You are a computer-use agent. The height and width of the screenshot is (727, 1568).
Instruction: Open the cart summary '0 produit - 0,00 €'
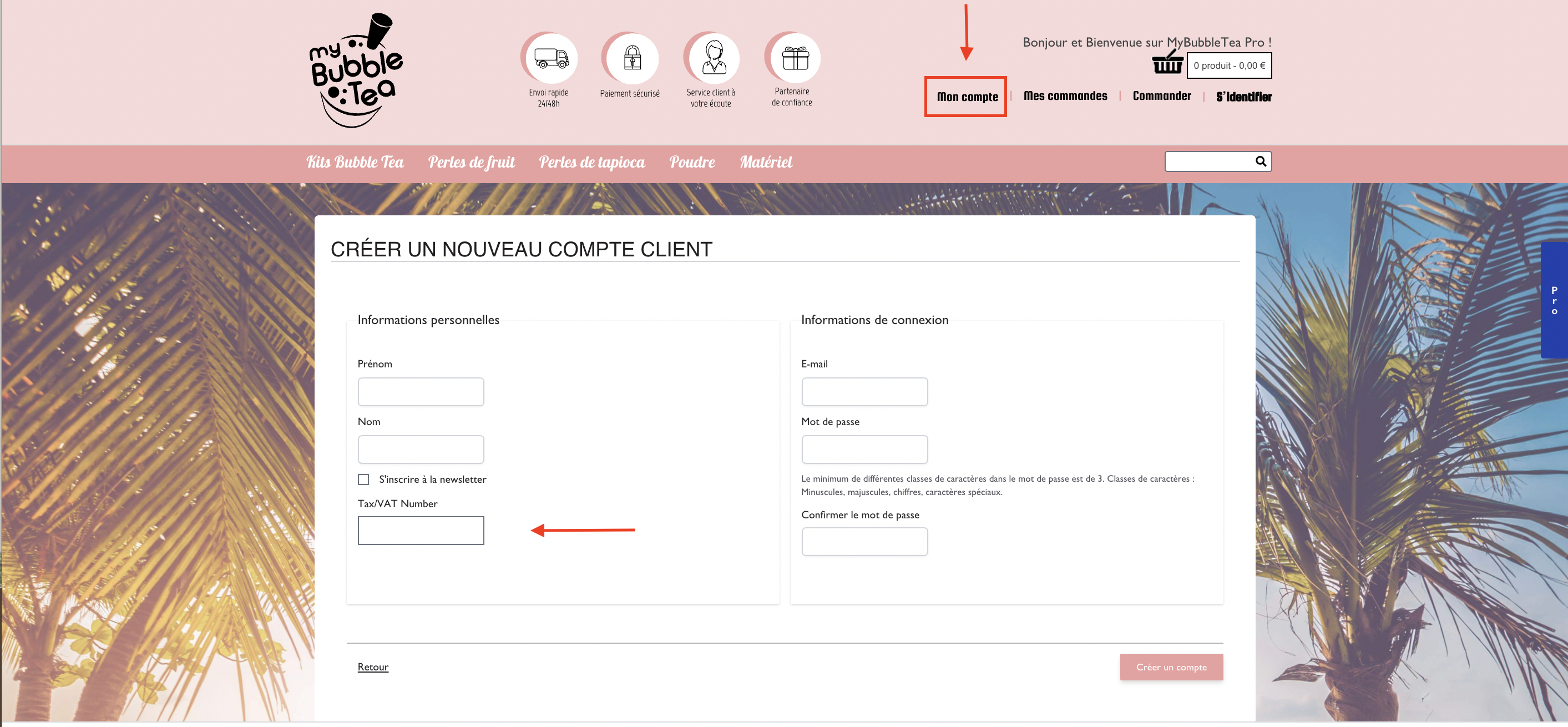1229,65
